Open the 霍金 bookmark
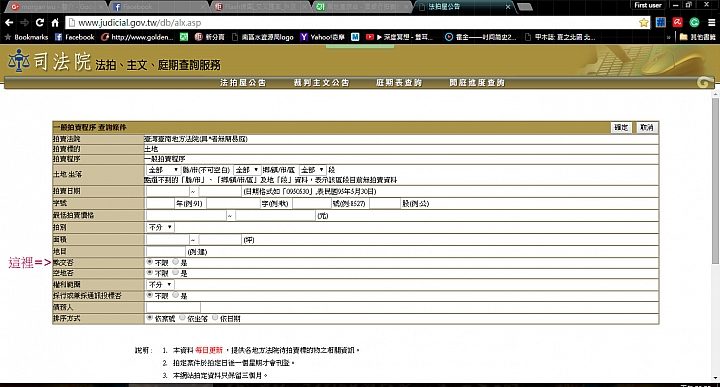Image resolution: width=720 pixels, height=387 pixels. click(481, 37)
